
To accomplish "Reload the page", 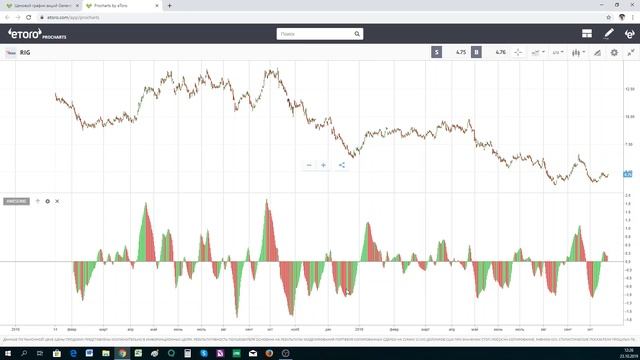I will pyautogui.click(x=29, y=18).
